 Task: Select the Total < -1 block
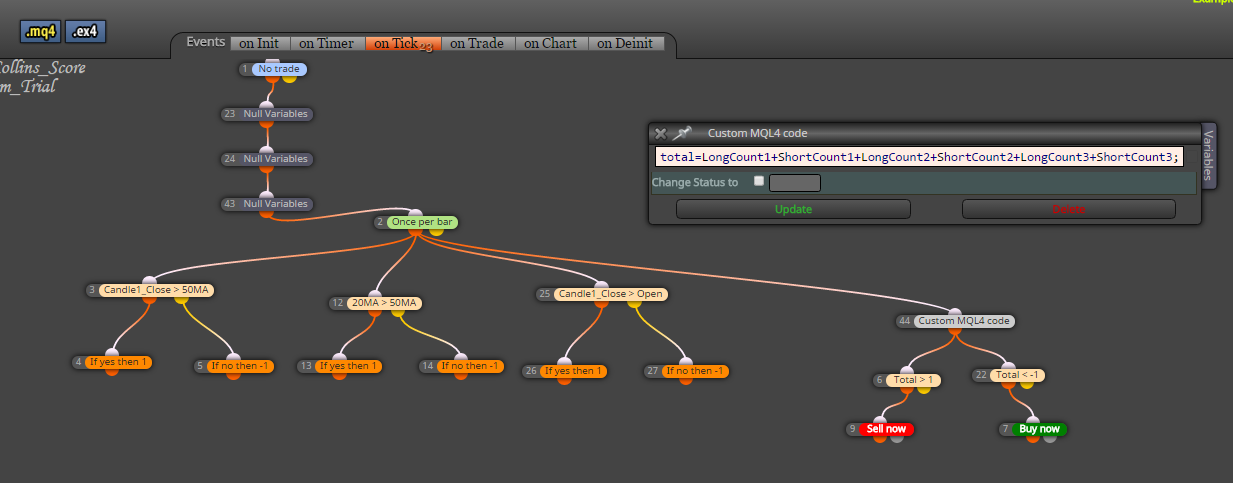click(x=1016, y=375)
